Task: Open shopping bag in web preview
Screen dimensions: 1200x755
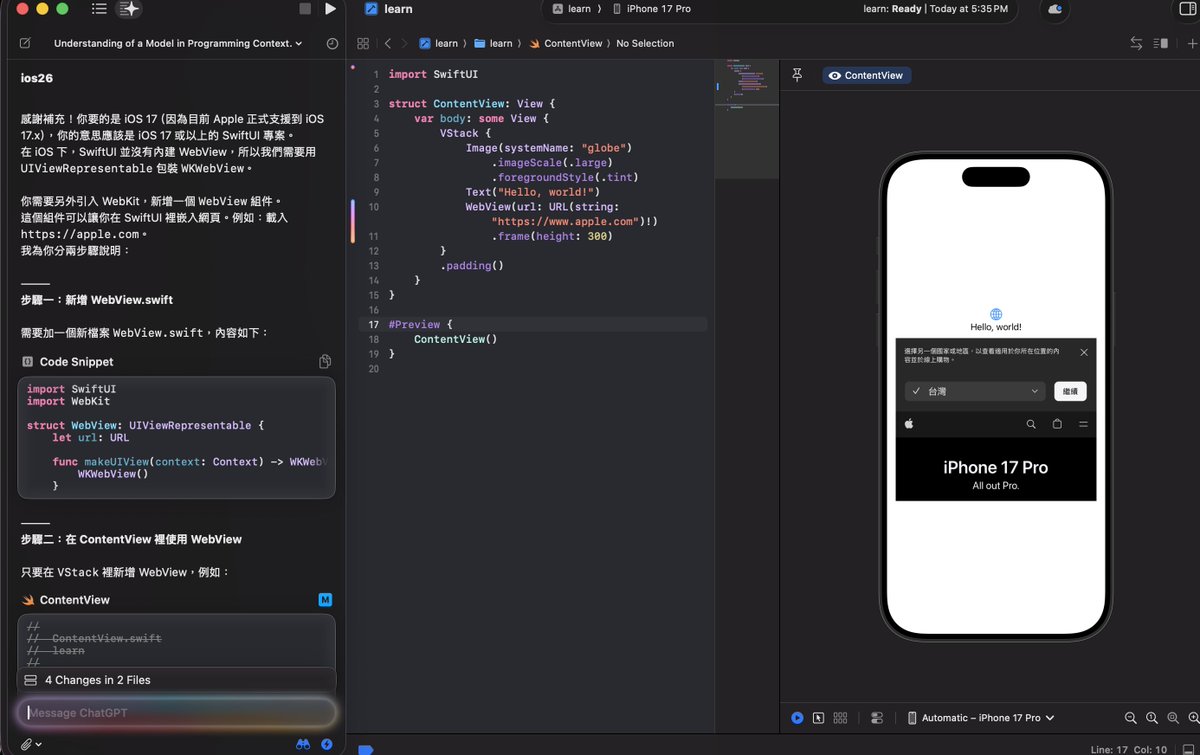Action: point(1057,424)
